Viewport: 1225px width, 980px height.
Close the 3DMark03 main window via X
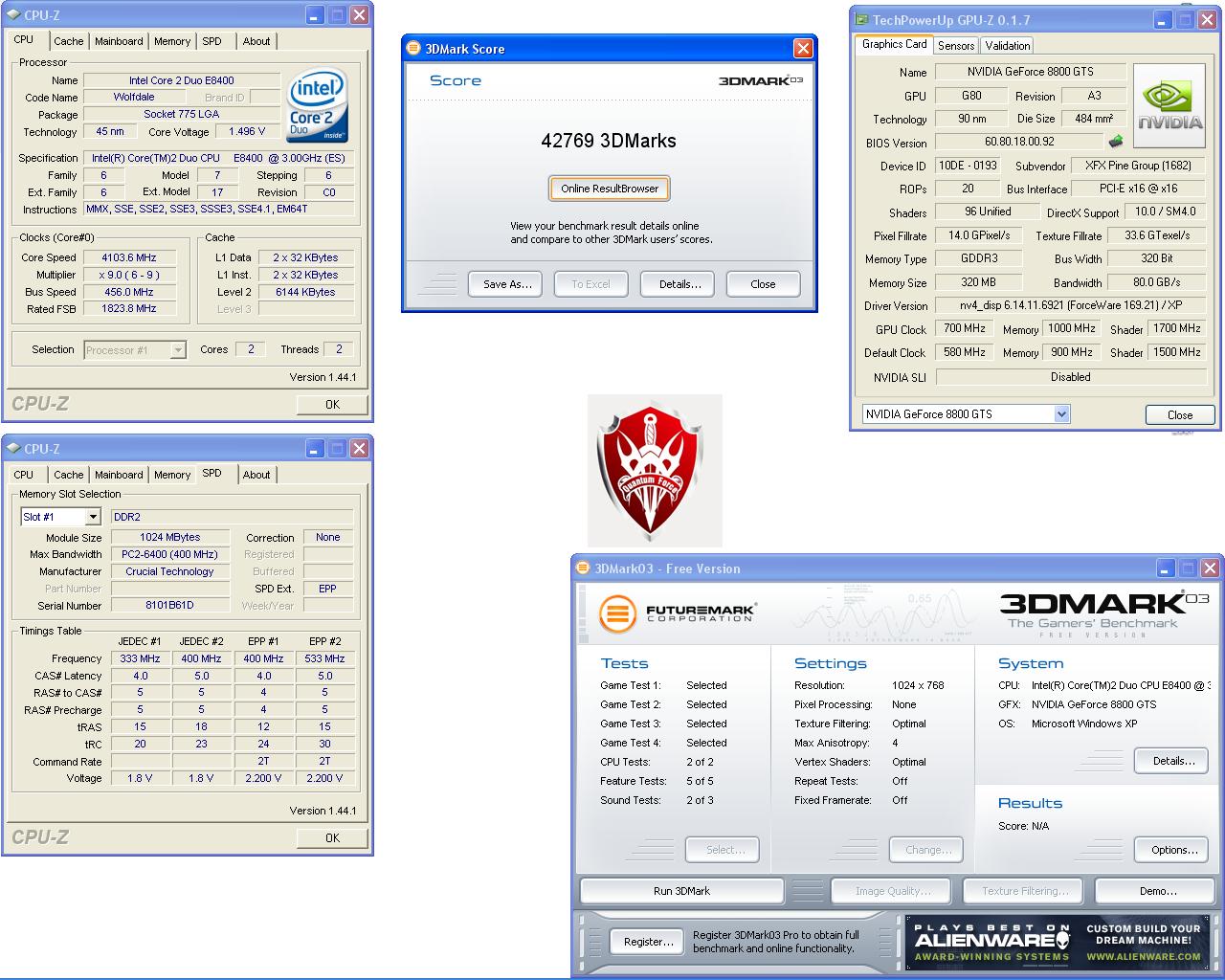pyautogui.click(x=1210, y=568)
